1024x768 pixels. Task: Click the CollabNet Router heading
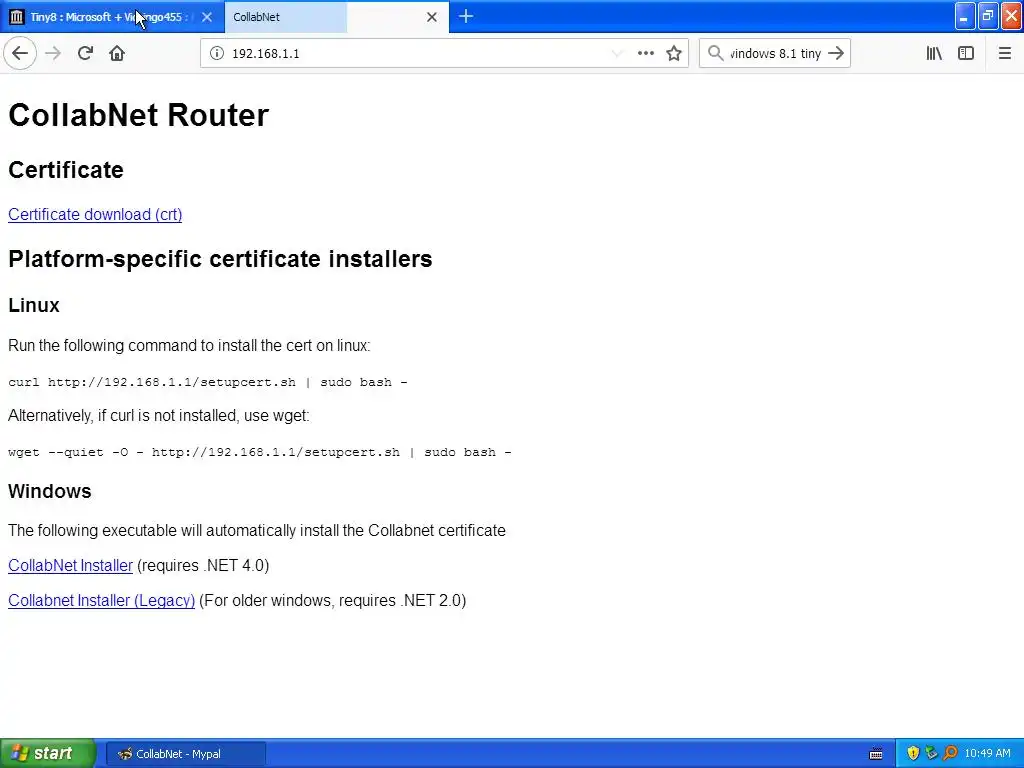point(138,115)
